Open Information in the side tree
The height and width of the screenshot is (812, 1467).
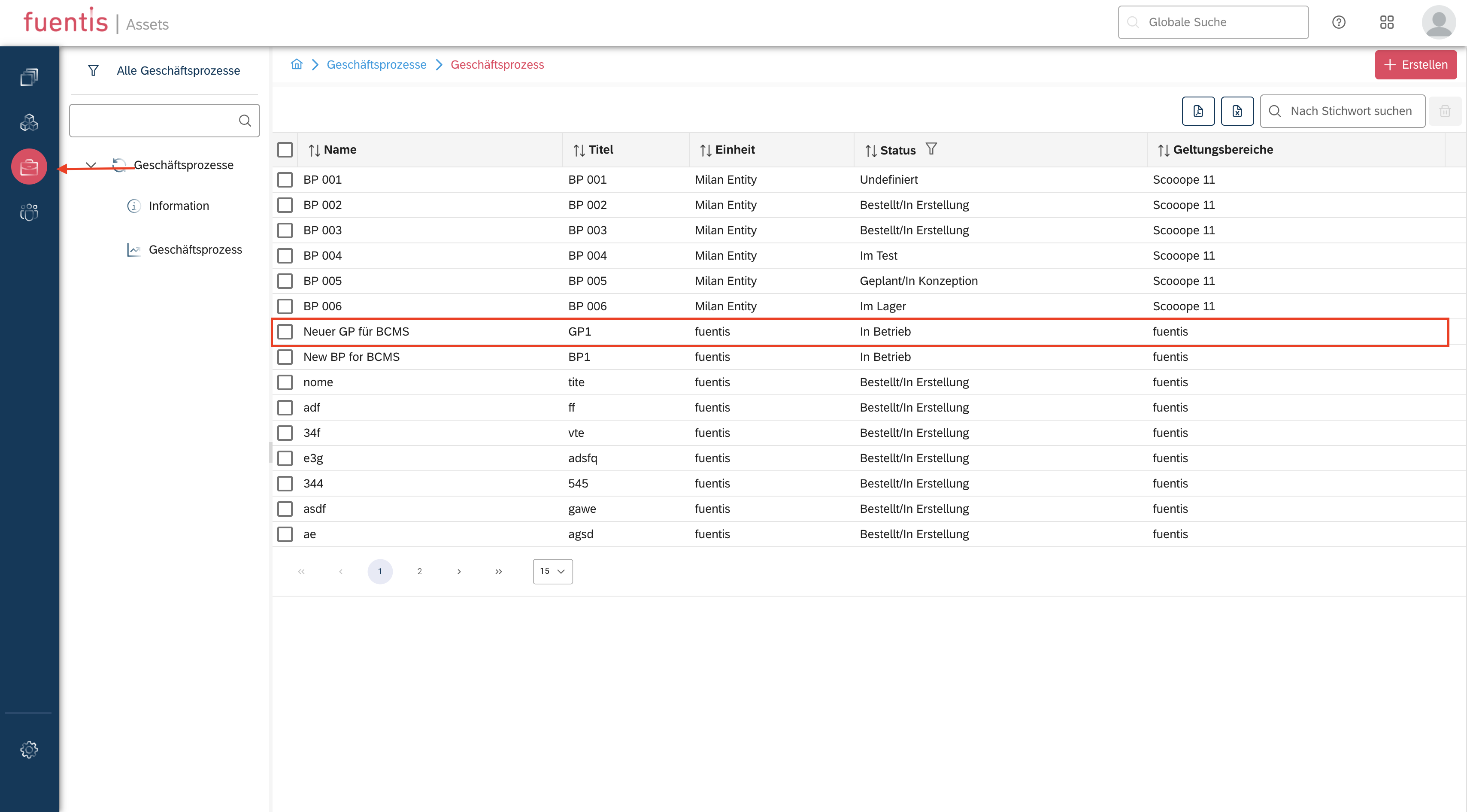(178, 206)
